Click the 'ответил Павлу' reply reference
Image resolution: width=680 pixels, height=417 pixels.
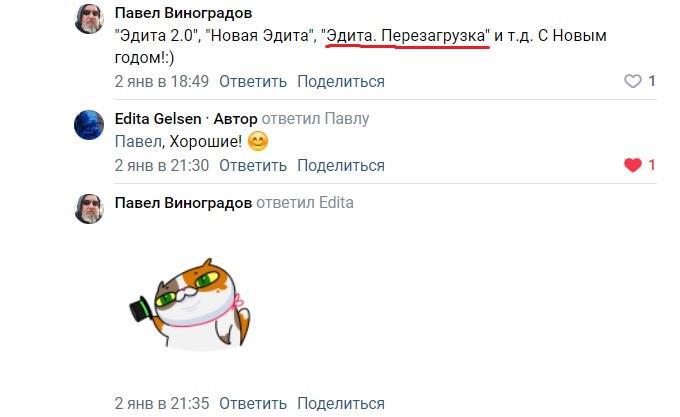[x=316, y=119]
